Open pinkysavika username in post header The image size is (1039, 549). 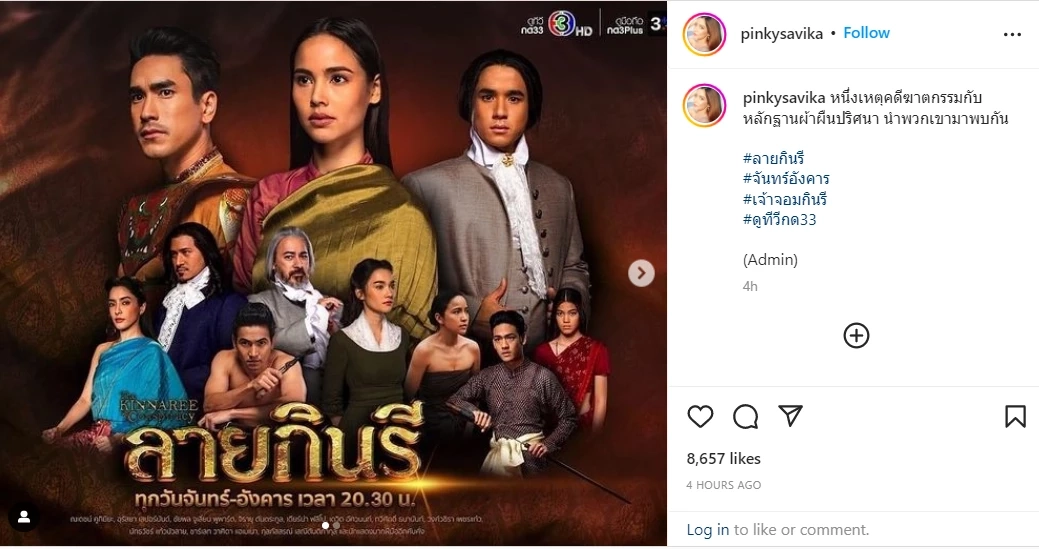781,34
